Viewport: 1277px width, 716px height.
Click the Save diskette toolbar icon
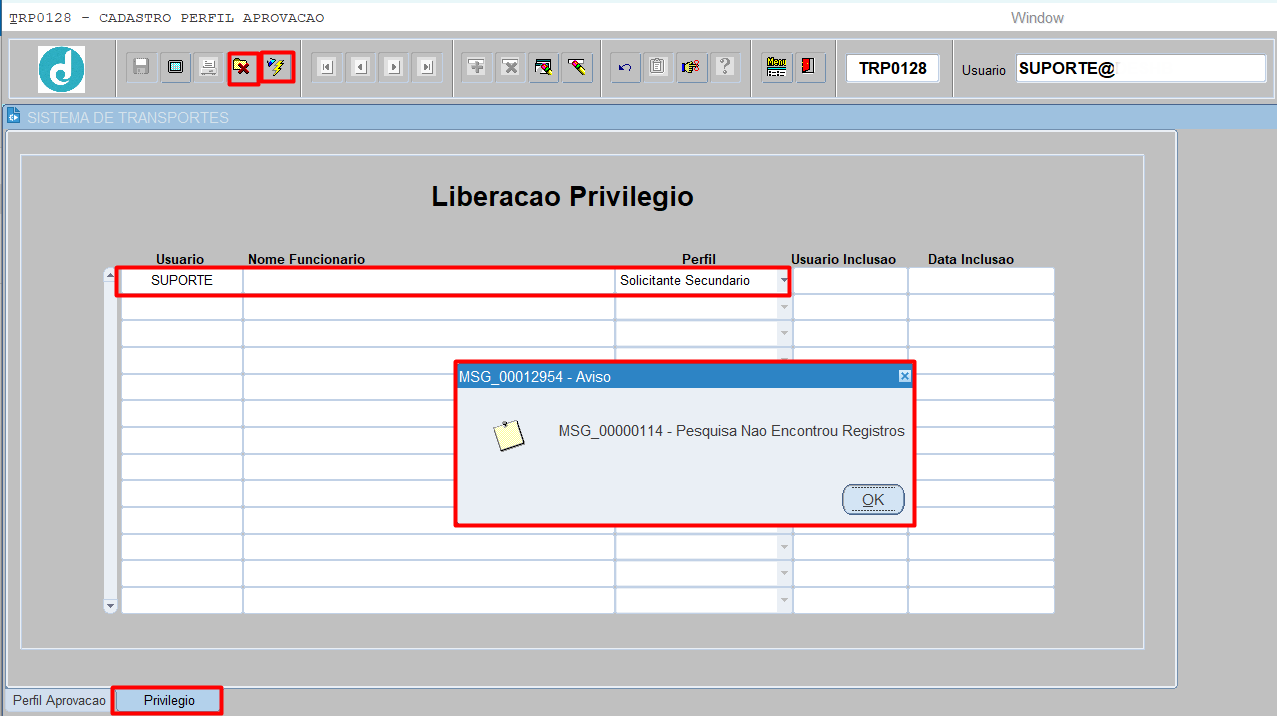(x=142, y=67)
